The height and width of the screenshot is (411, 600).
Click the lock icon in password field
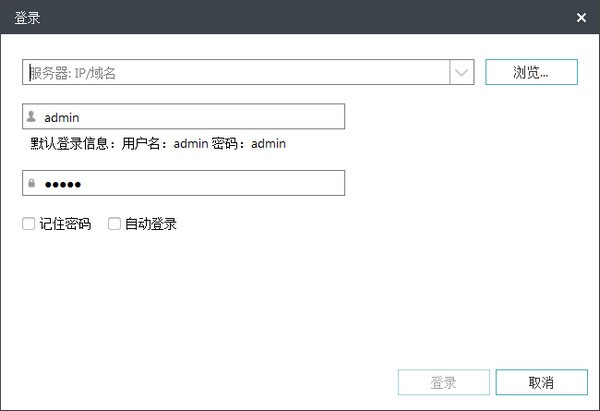tap(31, 183)
